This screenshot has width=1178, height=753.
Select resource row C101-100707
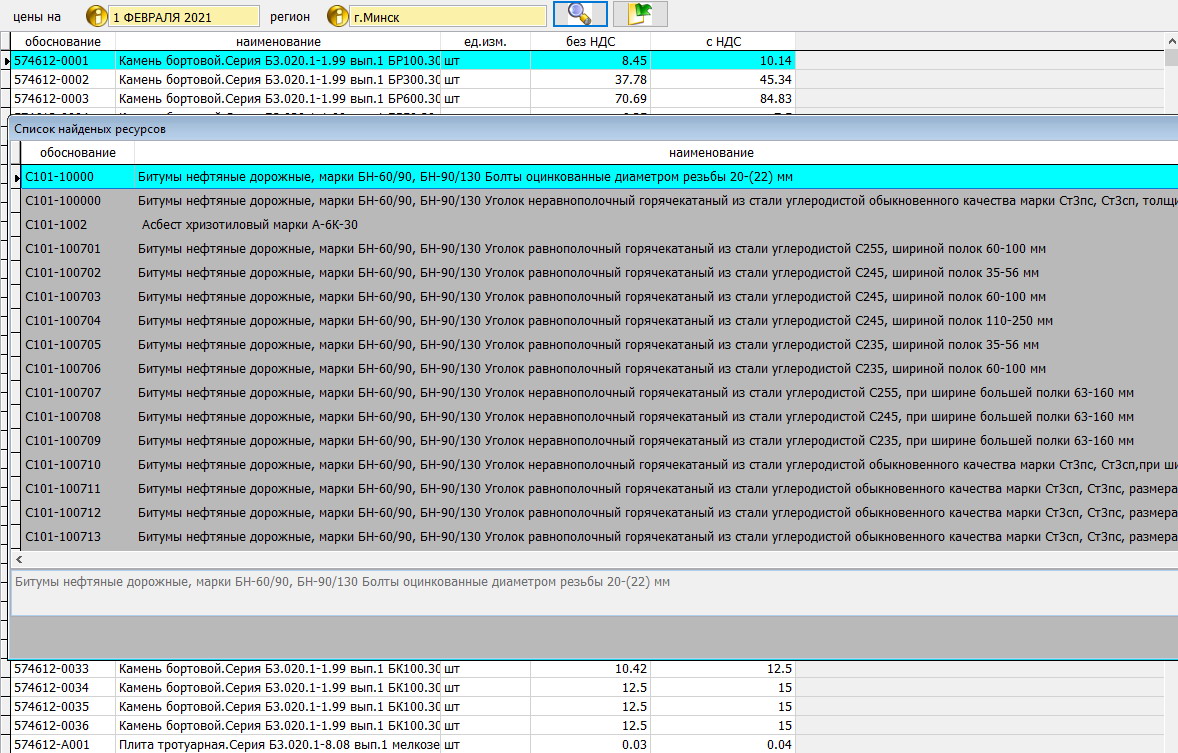599,393
